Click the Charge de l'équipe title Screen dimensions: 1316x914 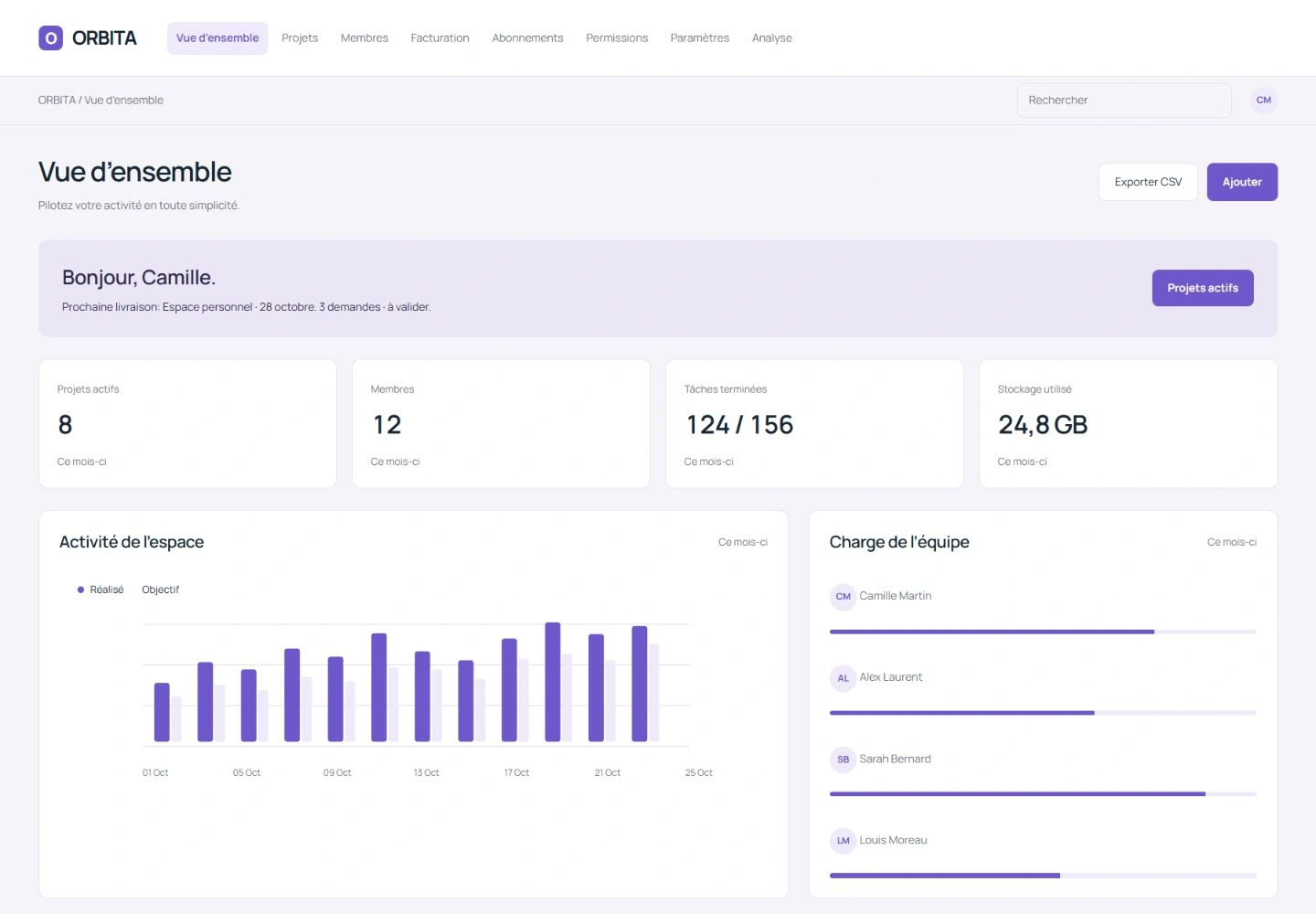(899, 542)
